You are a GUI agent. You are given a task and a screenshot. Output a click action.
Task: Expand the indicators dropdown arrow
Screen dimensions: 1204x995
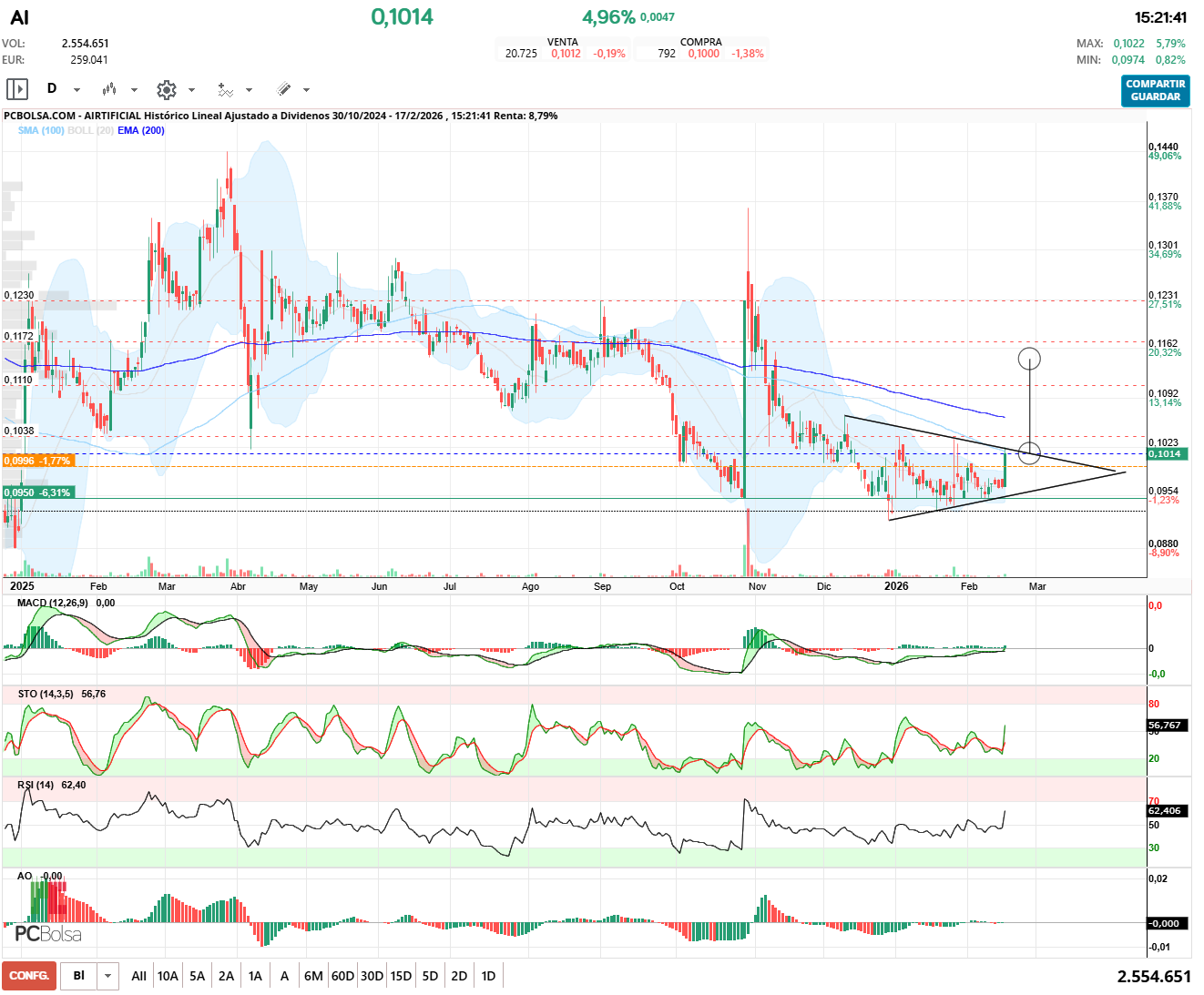[x=249, y=90]
